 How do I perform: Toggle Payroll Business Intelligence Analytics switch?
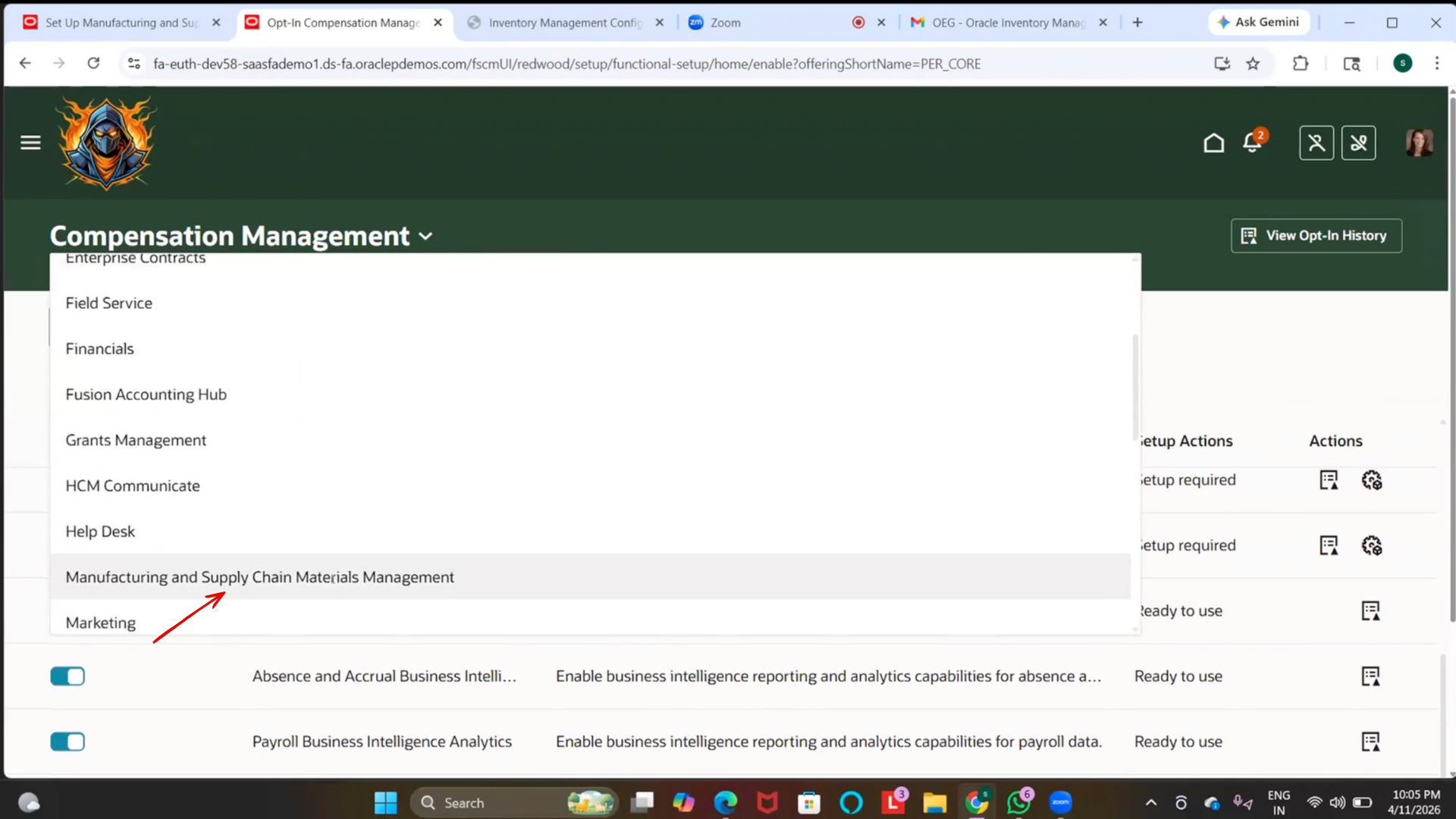tap(67, 741)
